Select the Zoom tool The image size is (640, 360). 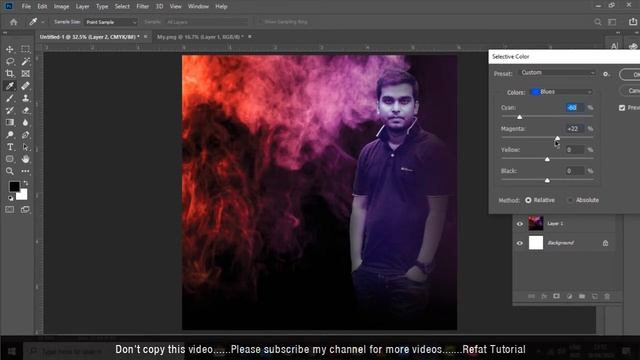[x=10, y=171]
